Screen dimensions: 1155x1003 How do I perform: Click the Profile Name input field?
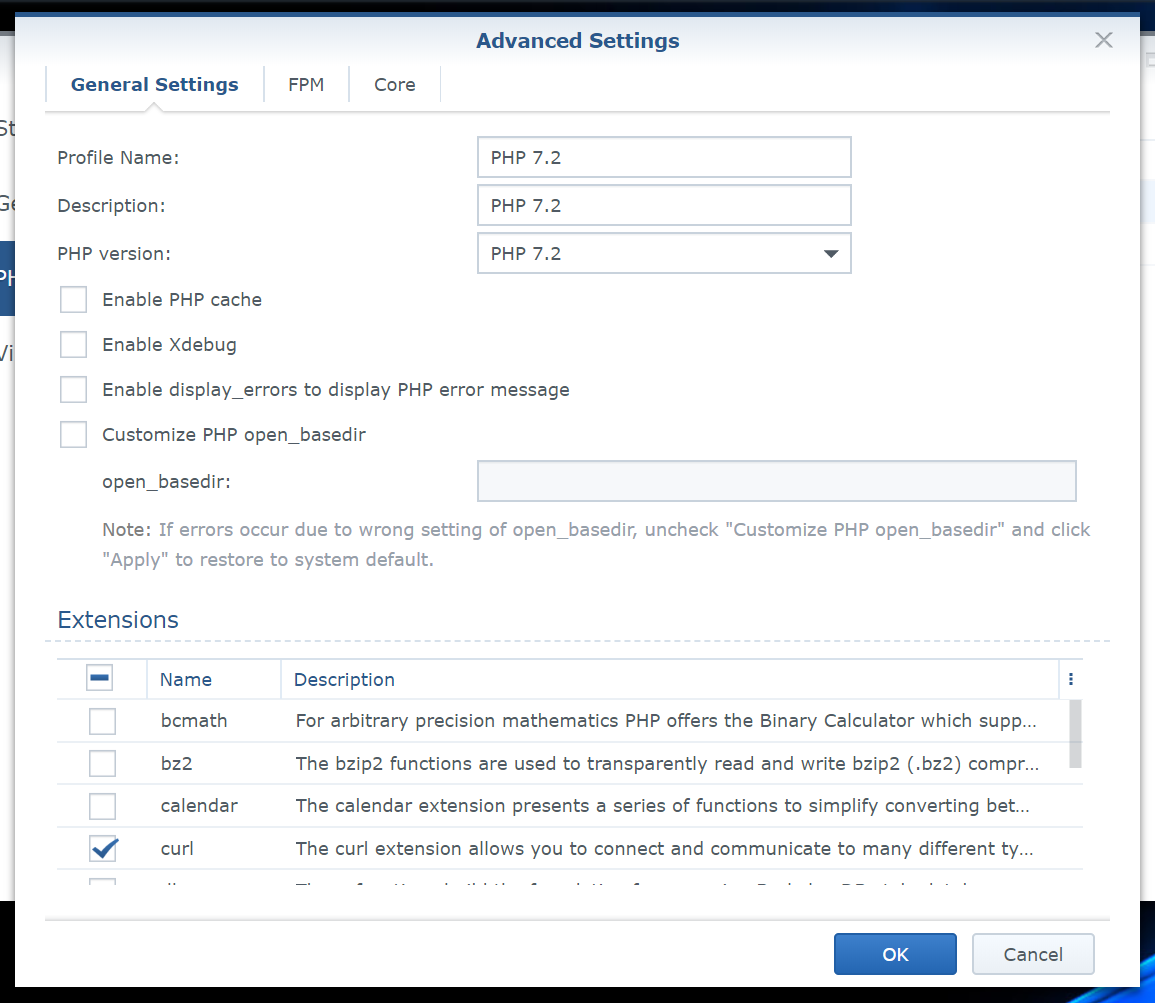[x=664, y=158]
